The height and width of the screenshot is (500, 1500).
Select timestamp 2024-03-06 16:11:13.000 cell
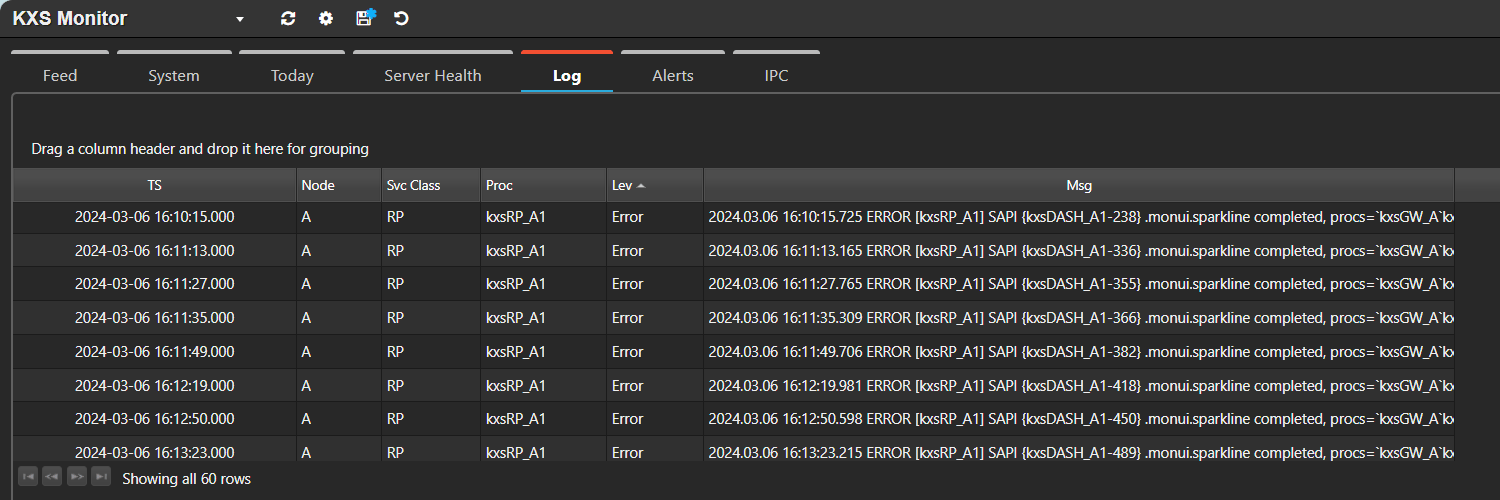154,251
